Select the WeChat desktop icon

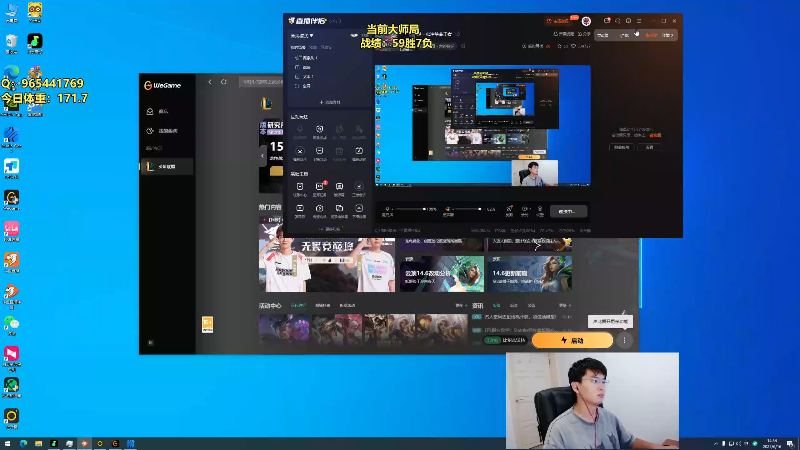(x=11, y=326)
